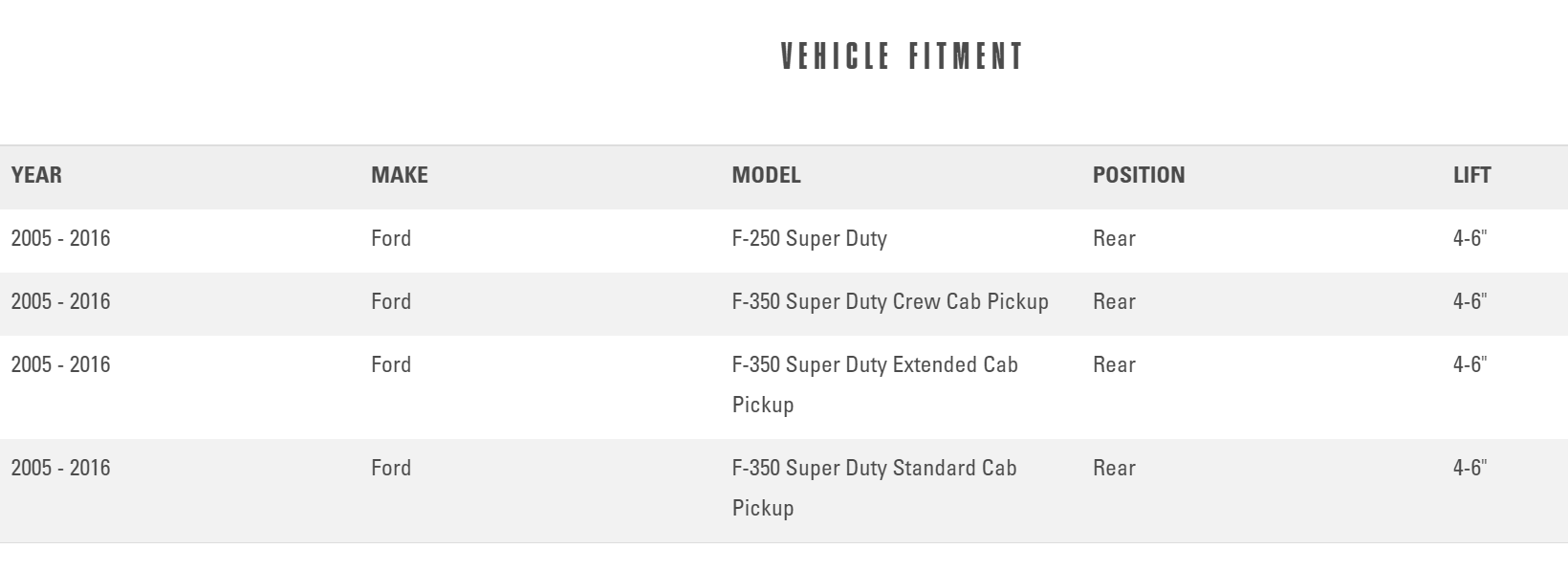Click the 4-6" lift in Extended Cab row
Screen dimensions: 1568x571
click(1470, 364)
